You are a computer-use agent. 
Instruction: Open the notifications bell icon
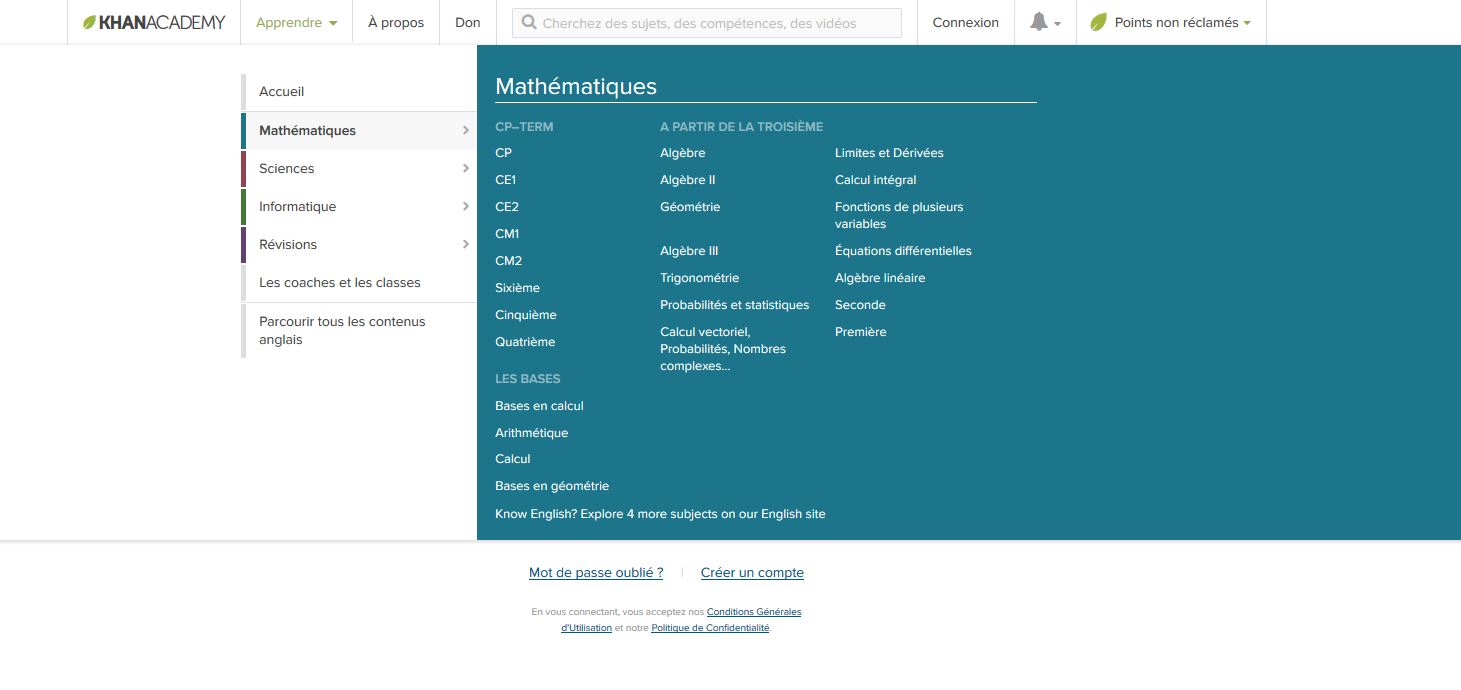click(1039, 22)
